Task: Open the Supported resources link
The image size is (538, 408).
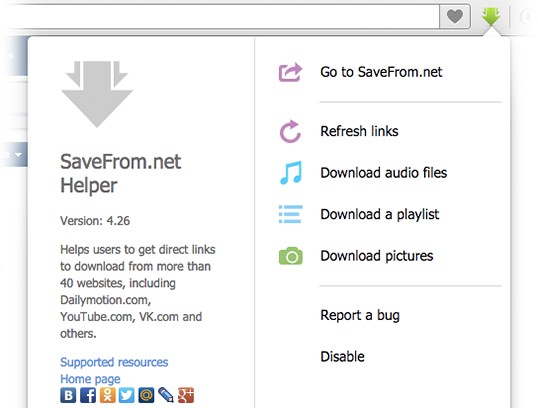Action: pyautogui.click(x=114, y=362)
